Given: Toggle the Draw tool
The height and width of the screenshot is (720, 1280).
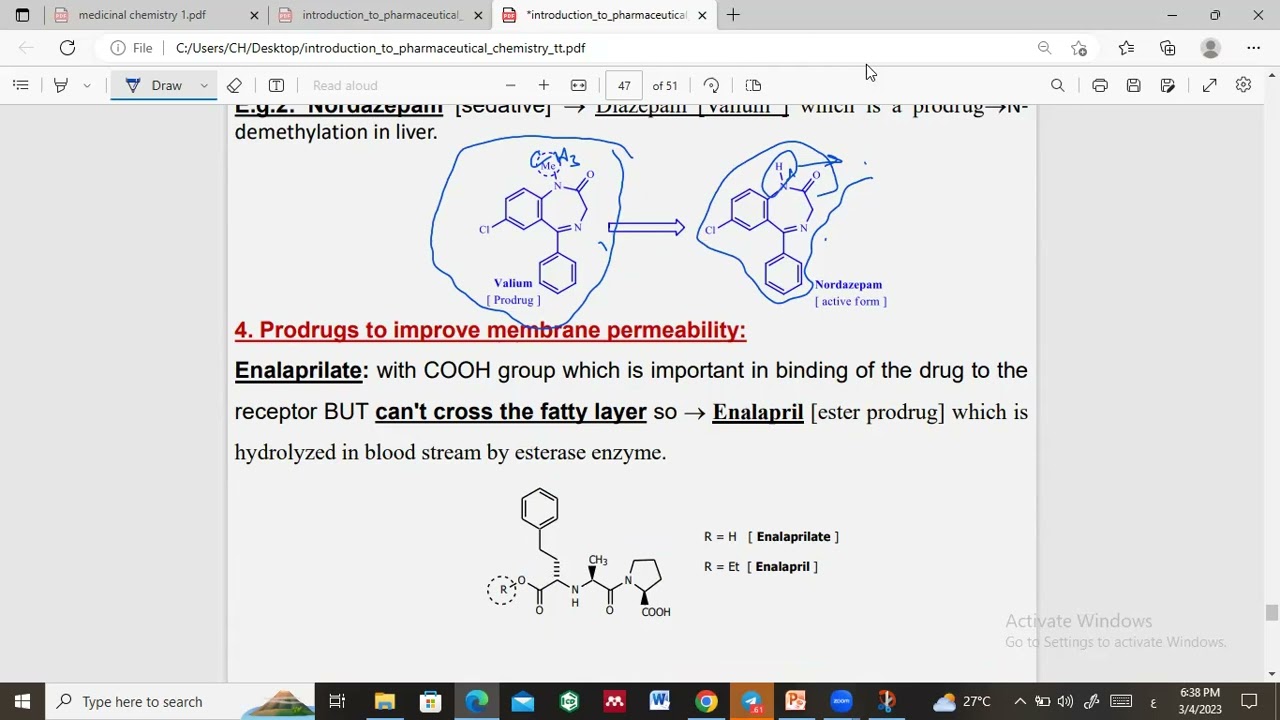Looking at the screenshot, I should pyautogui.click(x=153, y=85).
